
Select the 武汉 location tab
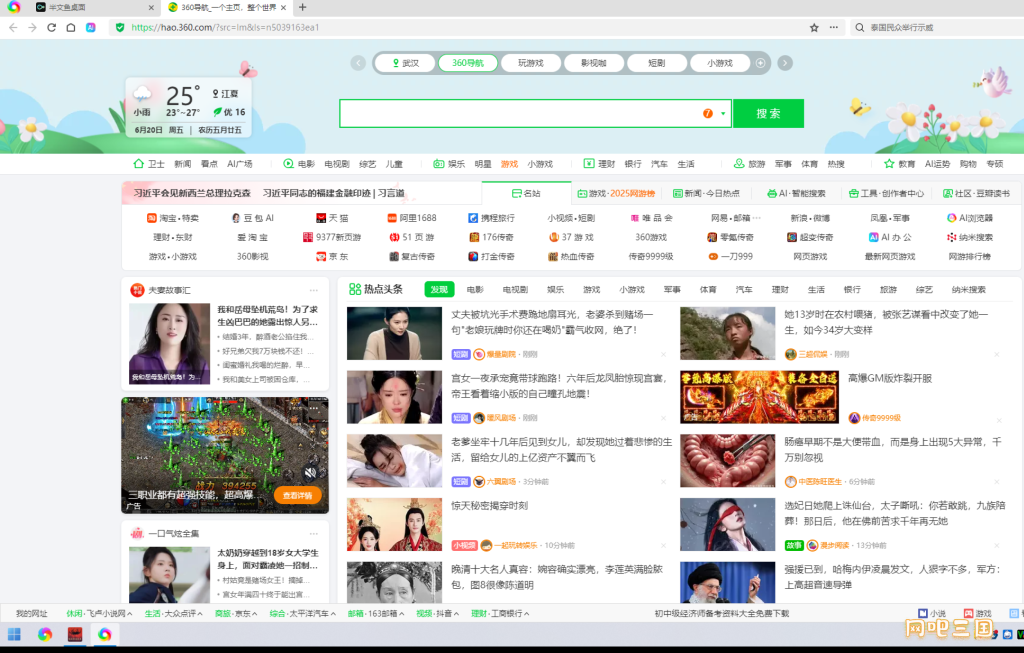pyautogui.click(x=406, y=63)
